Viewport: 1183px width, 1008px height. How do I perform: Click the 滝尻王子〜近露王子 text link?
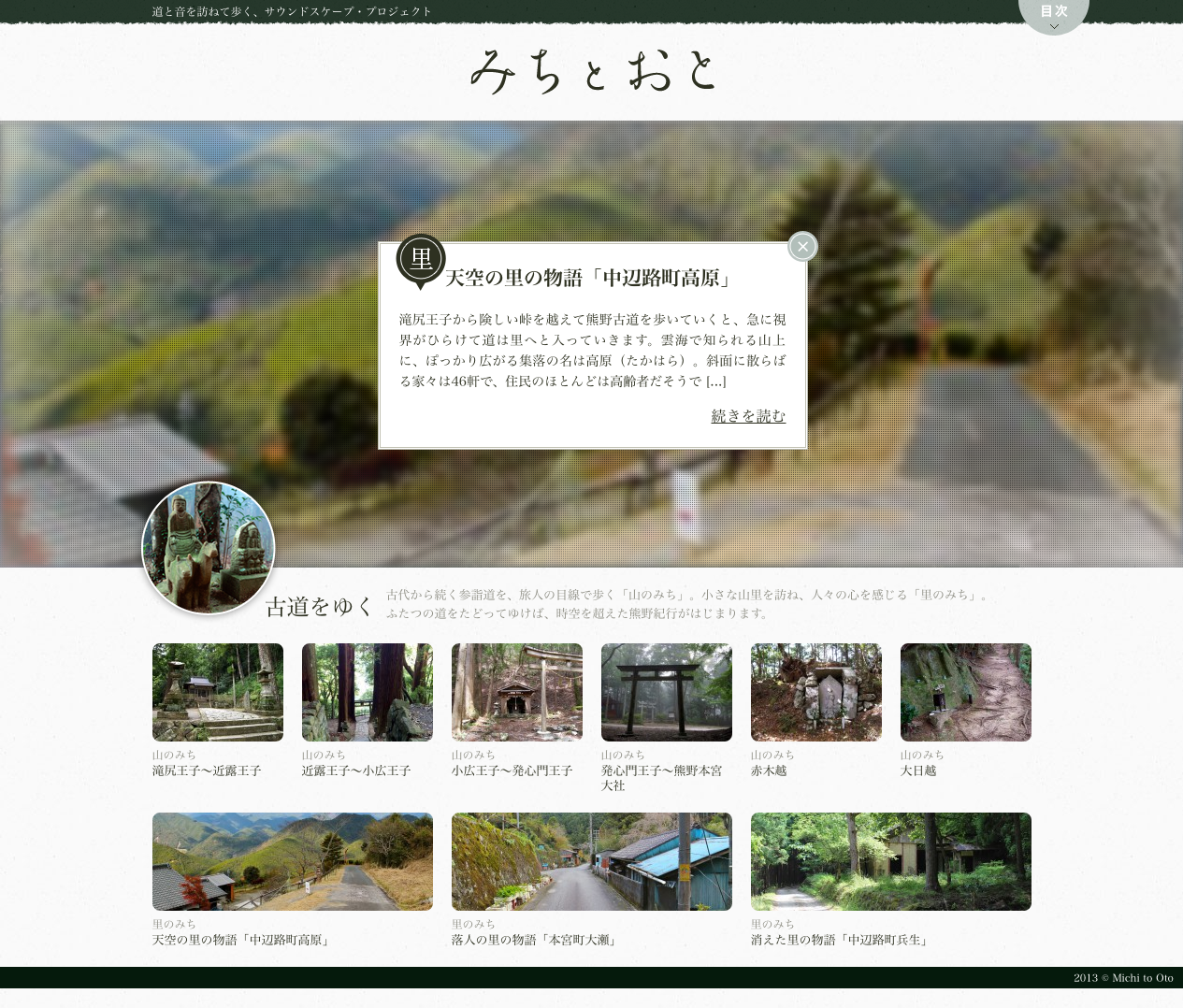coord(207,770)
